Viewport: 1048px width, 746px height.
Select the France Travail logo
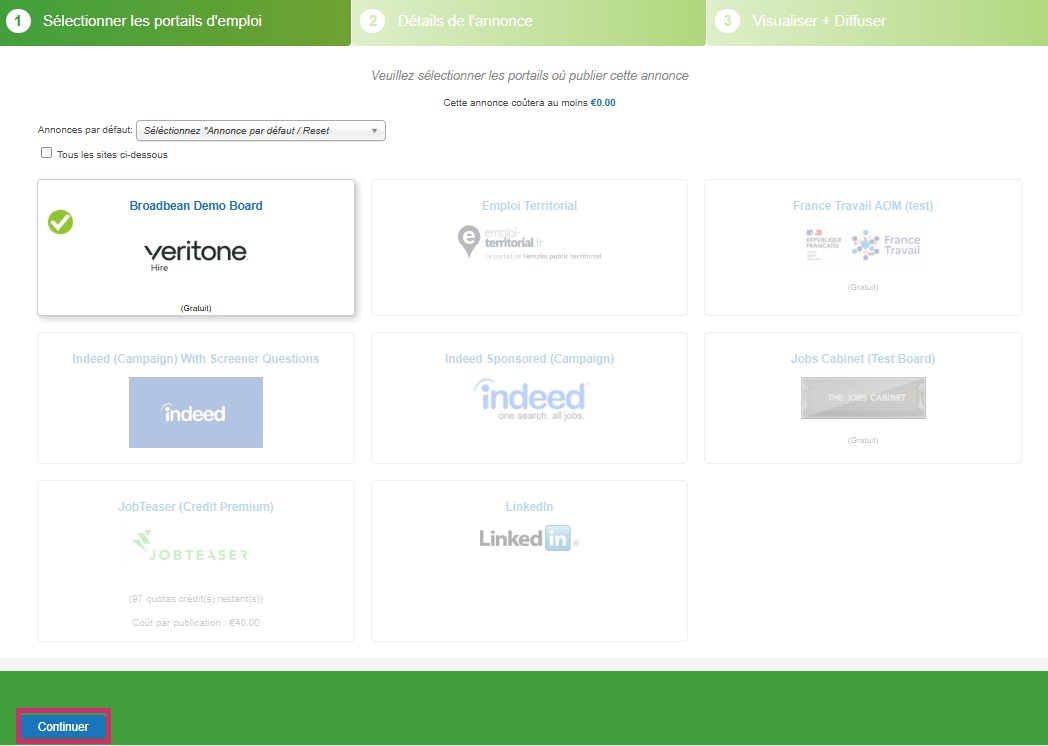(x=862, y=245)
